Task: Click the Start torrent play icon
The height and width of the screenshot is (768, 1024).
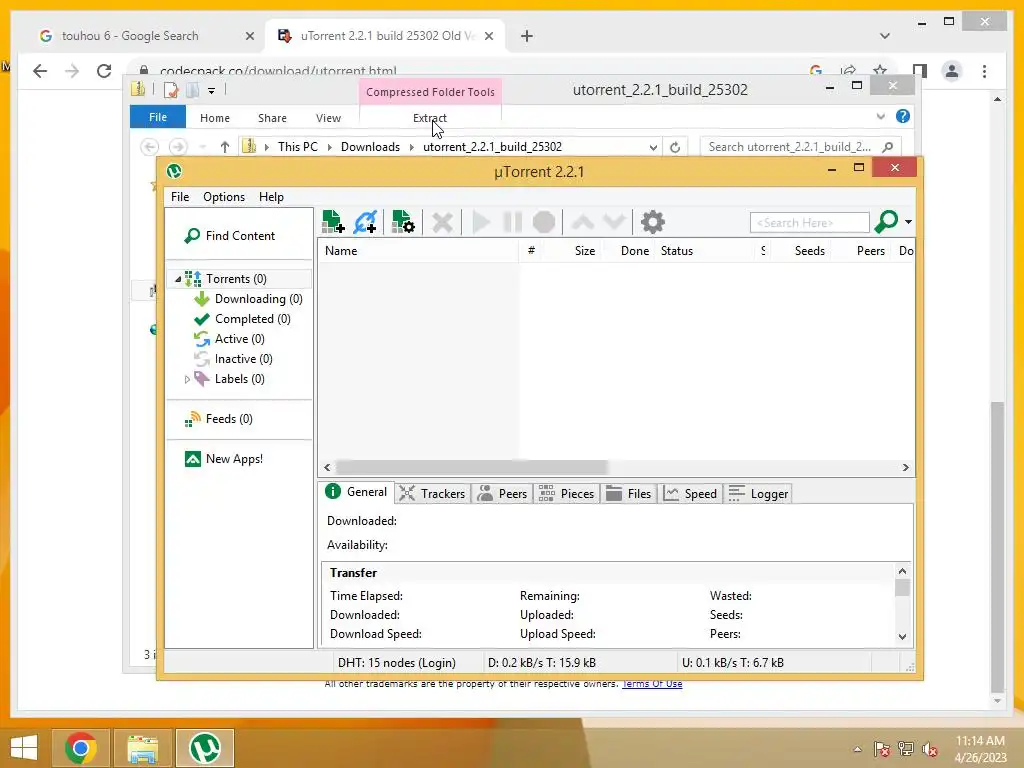Action: [x=481, y=223]
